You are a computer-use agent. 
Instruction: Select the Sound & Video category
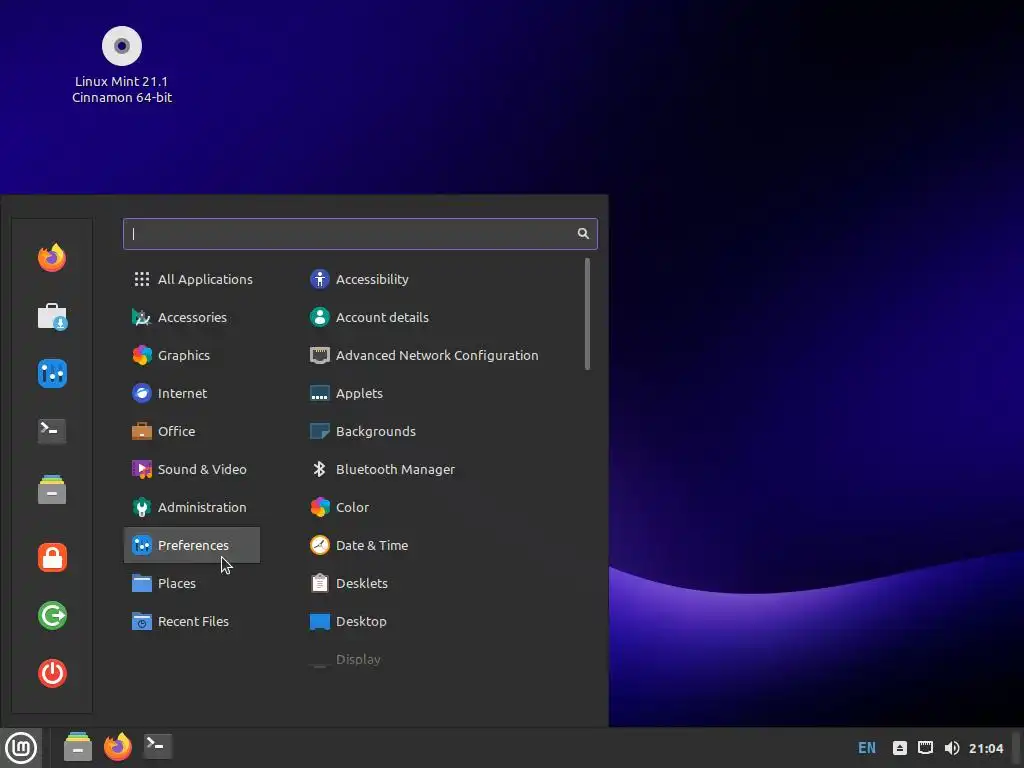pos(192,469)
